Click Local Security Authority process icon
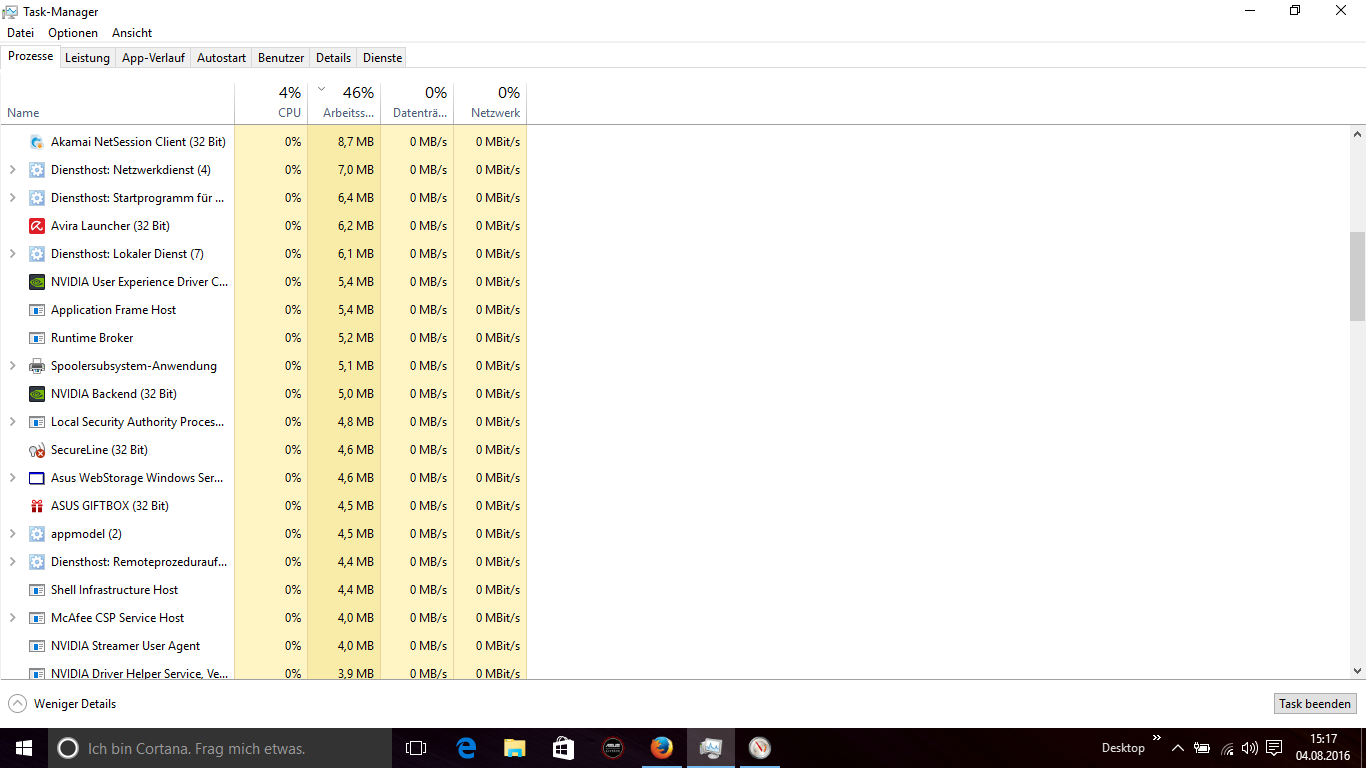 coord(37,422)
